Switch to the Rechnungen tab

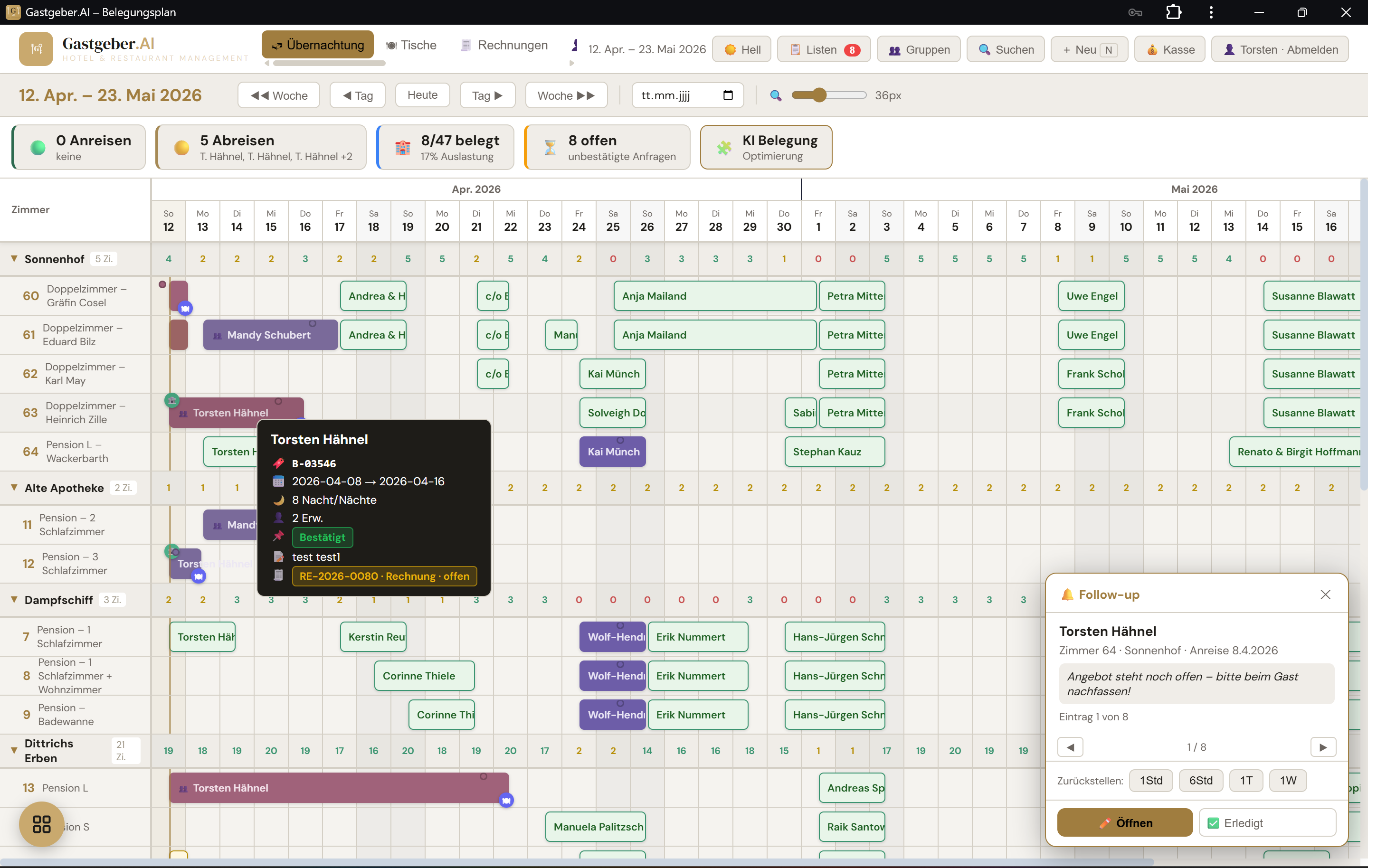(x=504, y=45)
